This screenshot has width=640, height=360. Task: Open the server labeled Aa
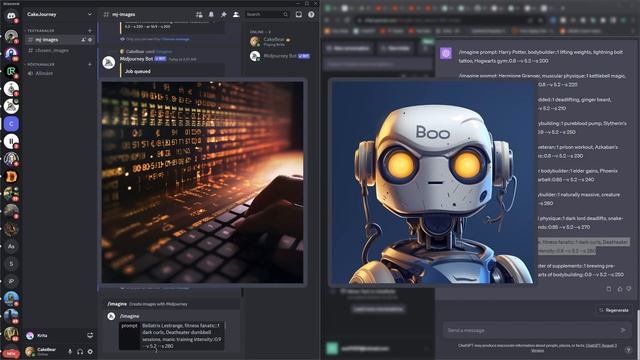(x=11, y=247)
